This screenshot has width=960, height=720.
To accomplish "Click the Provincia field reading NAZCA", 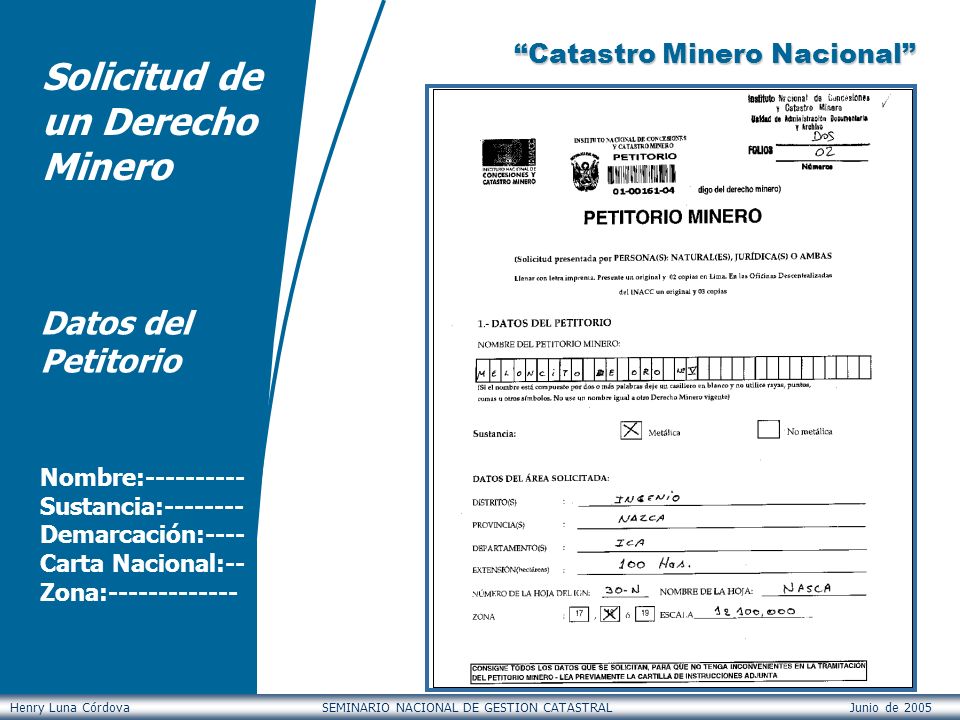I will point(721,519).
